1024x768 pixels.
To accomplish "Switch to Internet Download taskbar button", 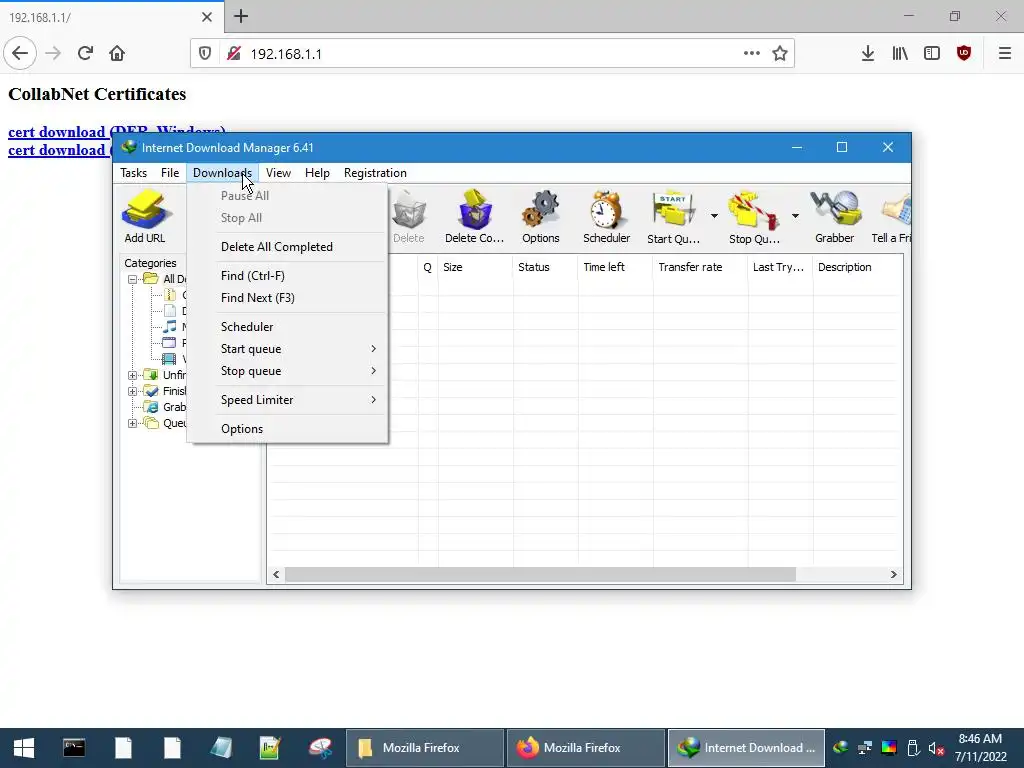I will tap(746, 748).
